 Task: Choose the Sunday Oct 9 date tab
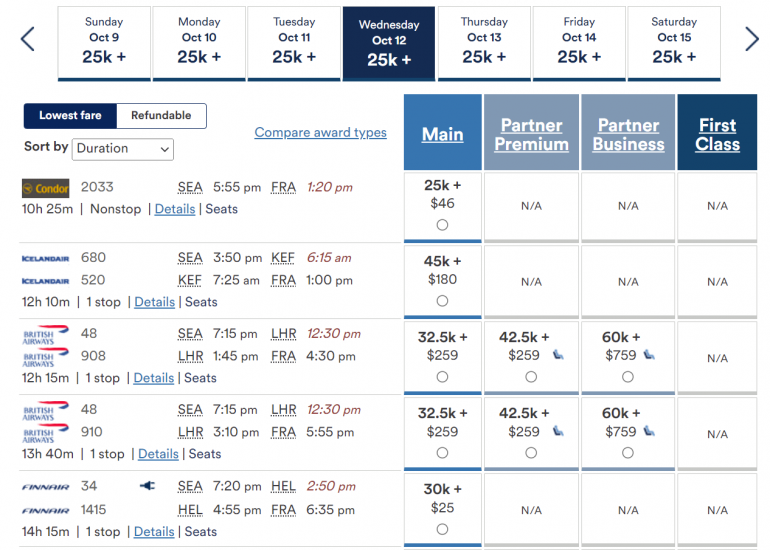(x=104, y=43)
